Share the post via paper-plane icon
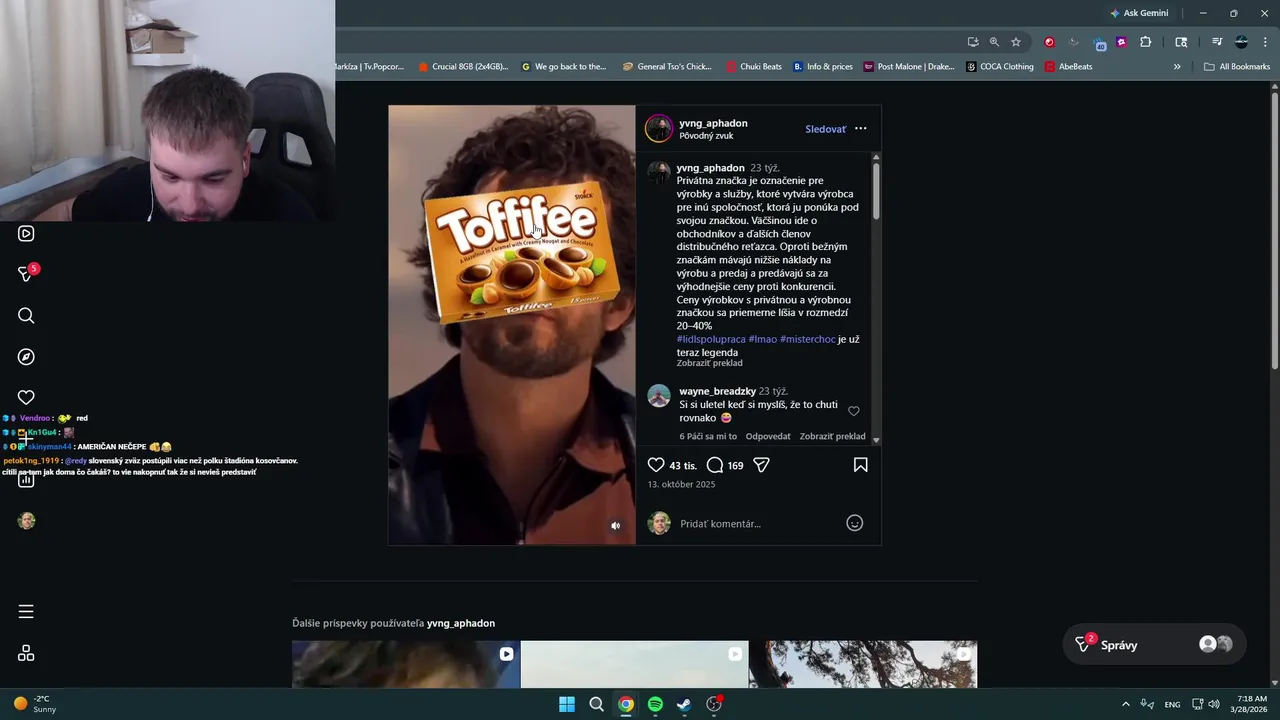1280x720 pixels. coord(761,465)
